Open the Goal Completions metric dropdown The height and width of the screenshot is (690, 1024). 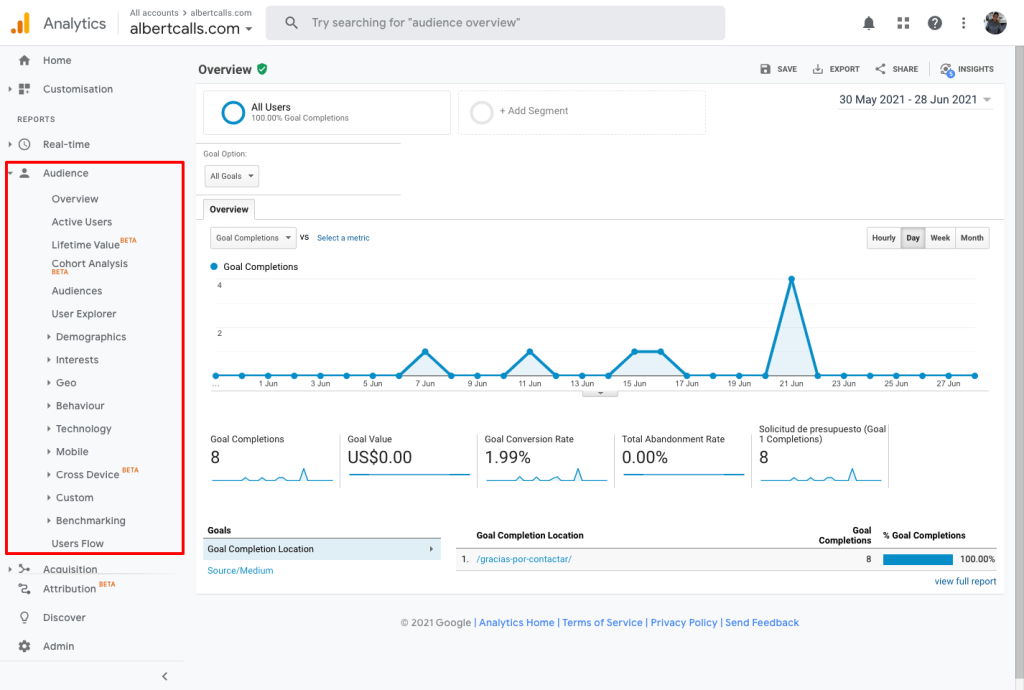253,238
